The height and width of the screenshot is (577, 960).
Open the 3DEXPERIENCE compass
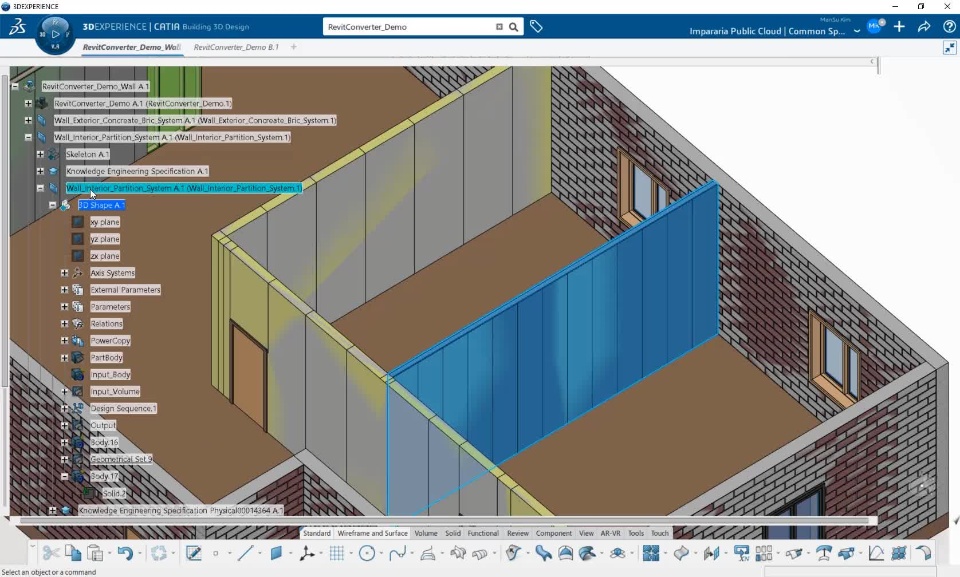click(x=55, y=34)
